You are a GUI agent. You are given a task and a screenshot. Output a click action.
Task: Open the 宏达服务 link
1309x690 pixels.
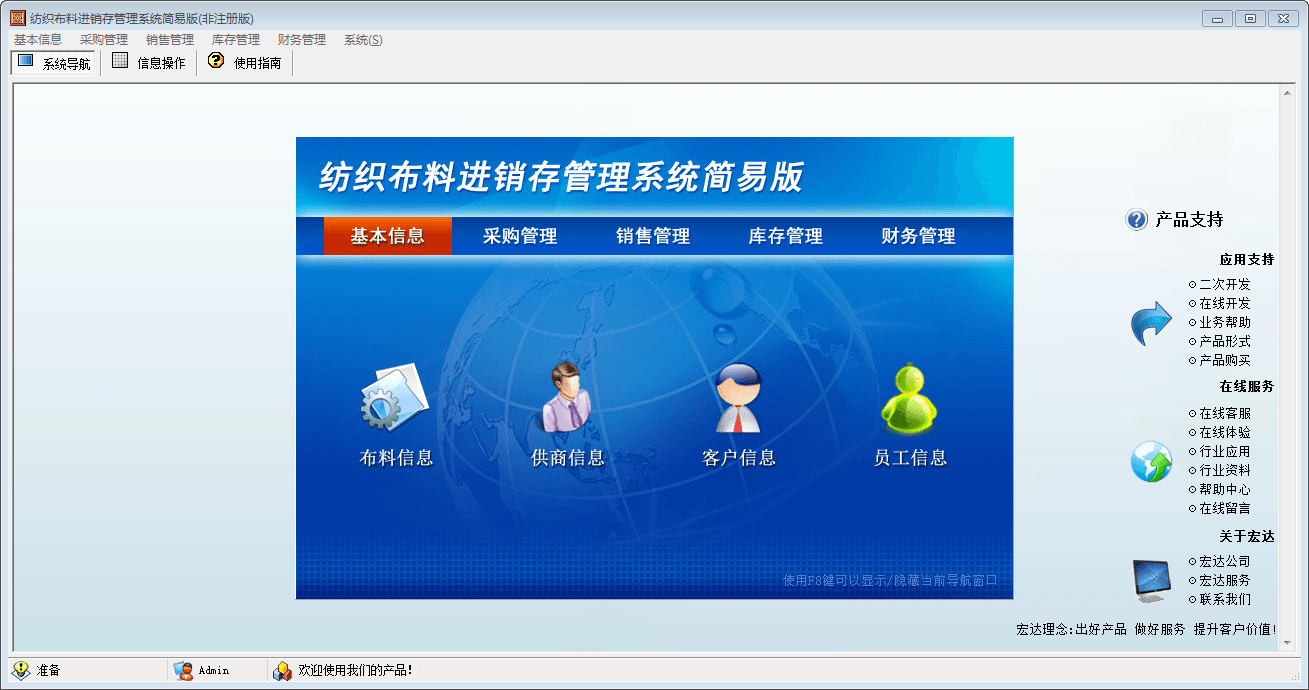[x=1225, y=580]
